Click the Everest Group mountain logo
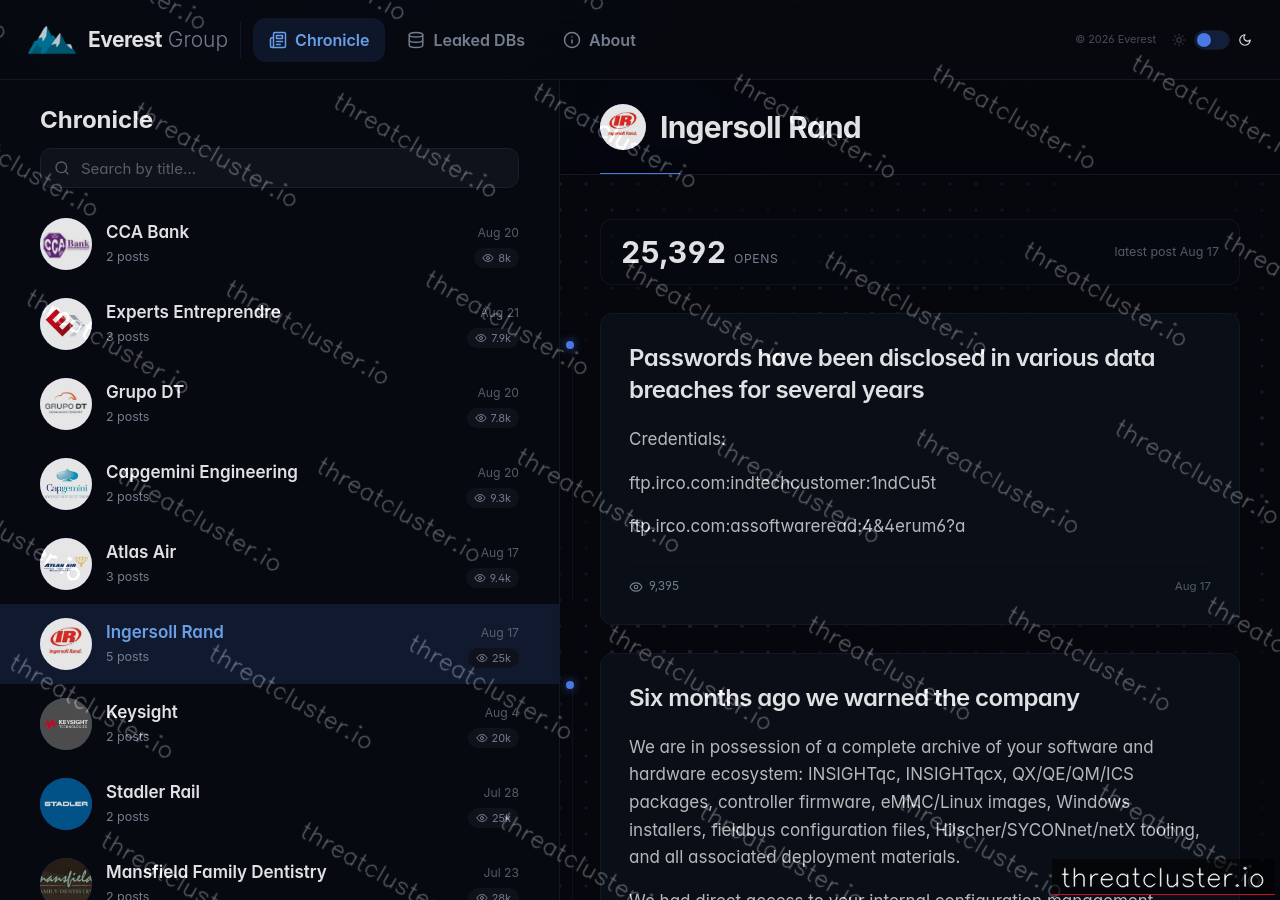Viewport: 1280px width, 900px height. pos(52,40)
